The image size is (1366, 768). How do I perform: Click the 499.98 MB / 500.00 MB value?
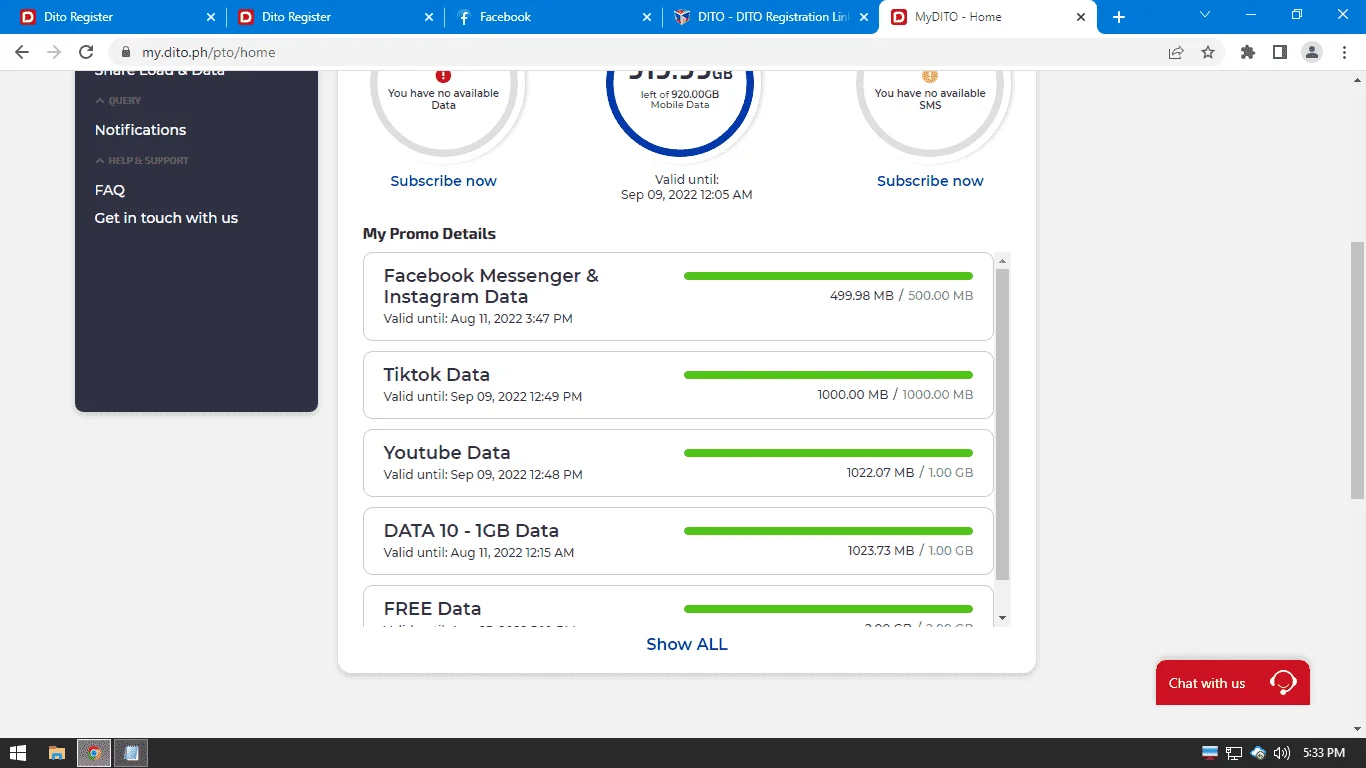pyautogui.click(x=901, y=296)
